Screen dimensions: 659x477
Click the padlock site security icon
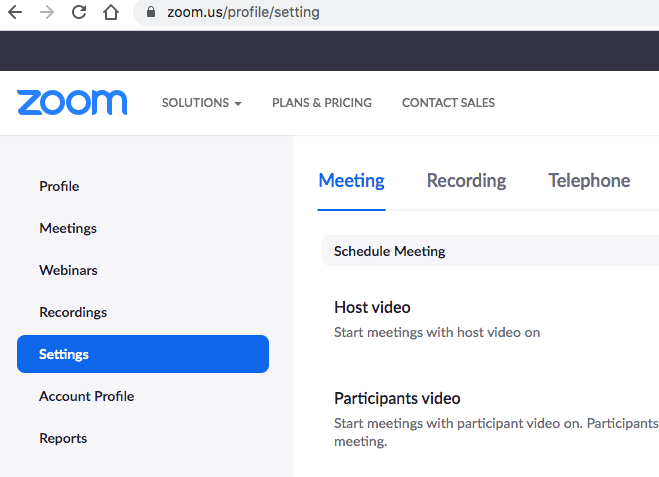(x=152, y=13)
